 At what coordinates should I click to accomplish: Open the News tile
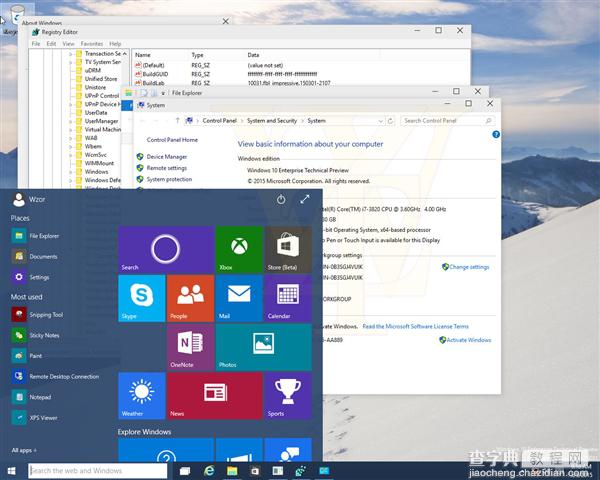point(215,396)
